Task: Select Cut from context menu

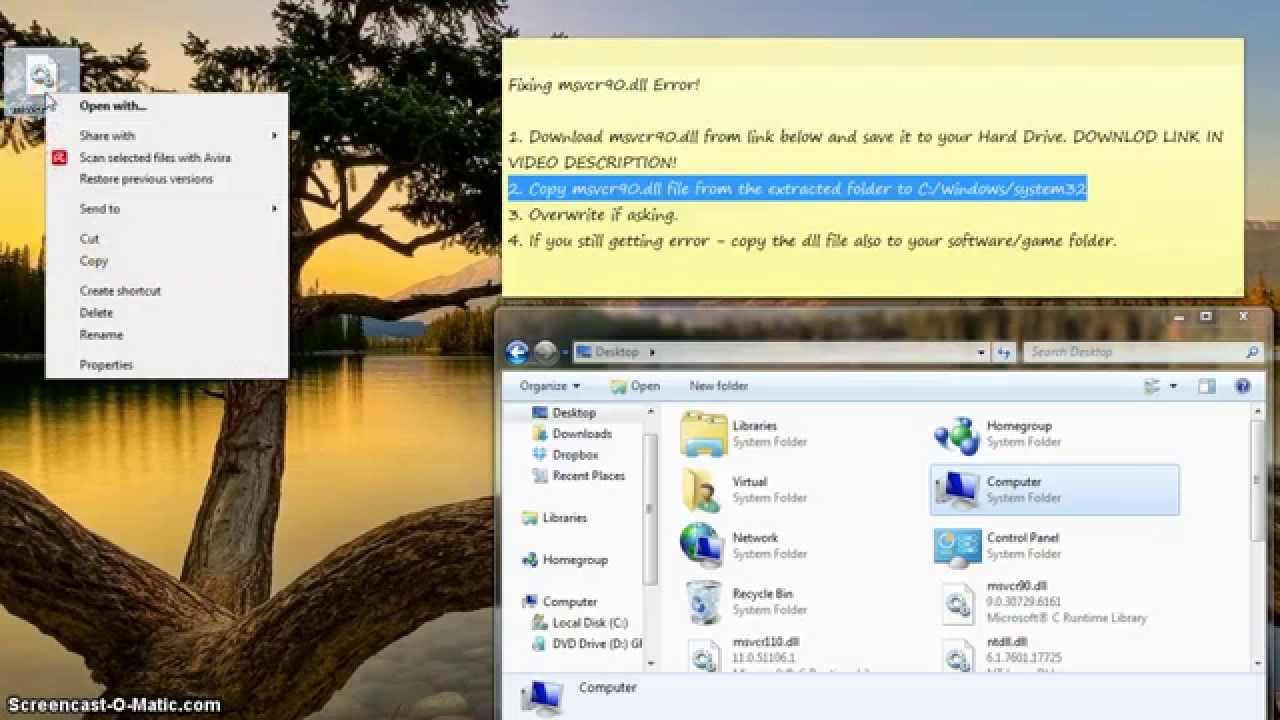Action: (x=89, y=239)
